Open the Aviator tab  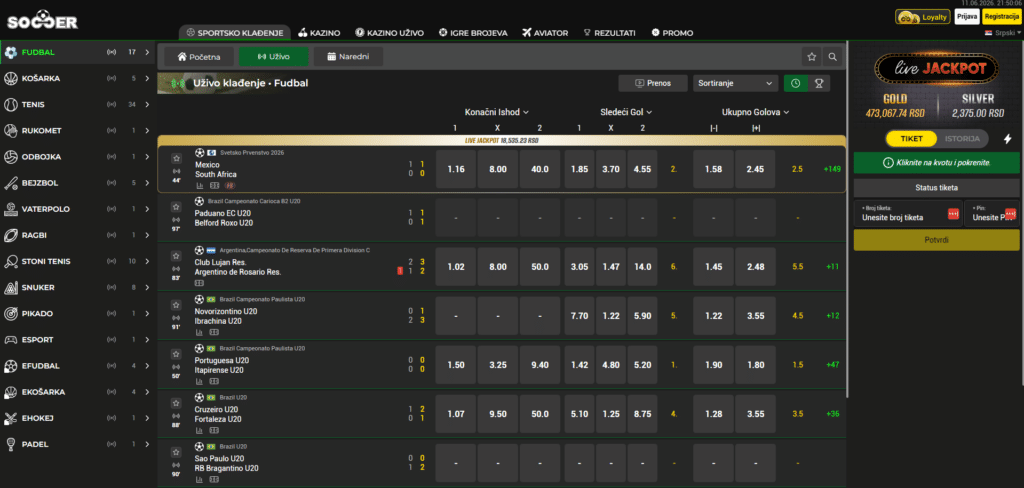545,33
